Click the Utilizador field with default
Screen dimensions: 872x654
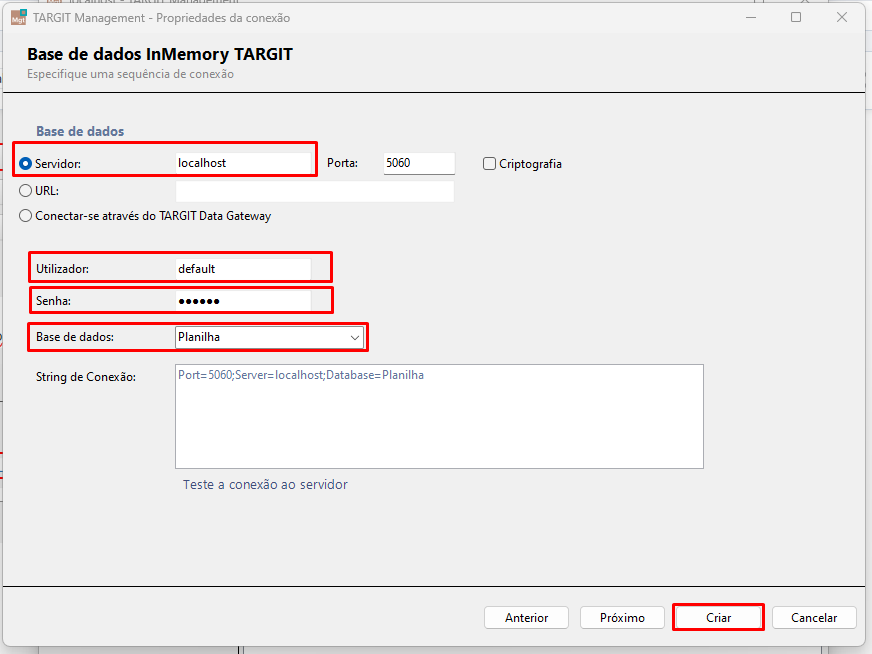click(x=243, y=269)
